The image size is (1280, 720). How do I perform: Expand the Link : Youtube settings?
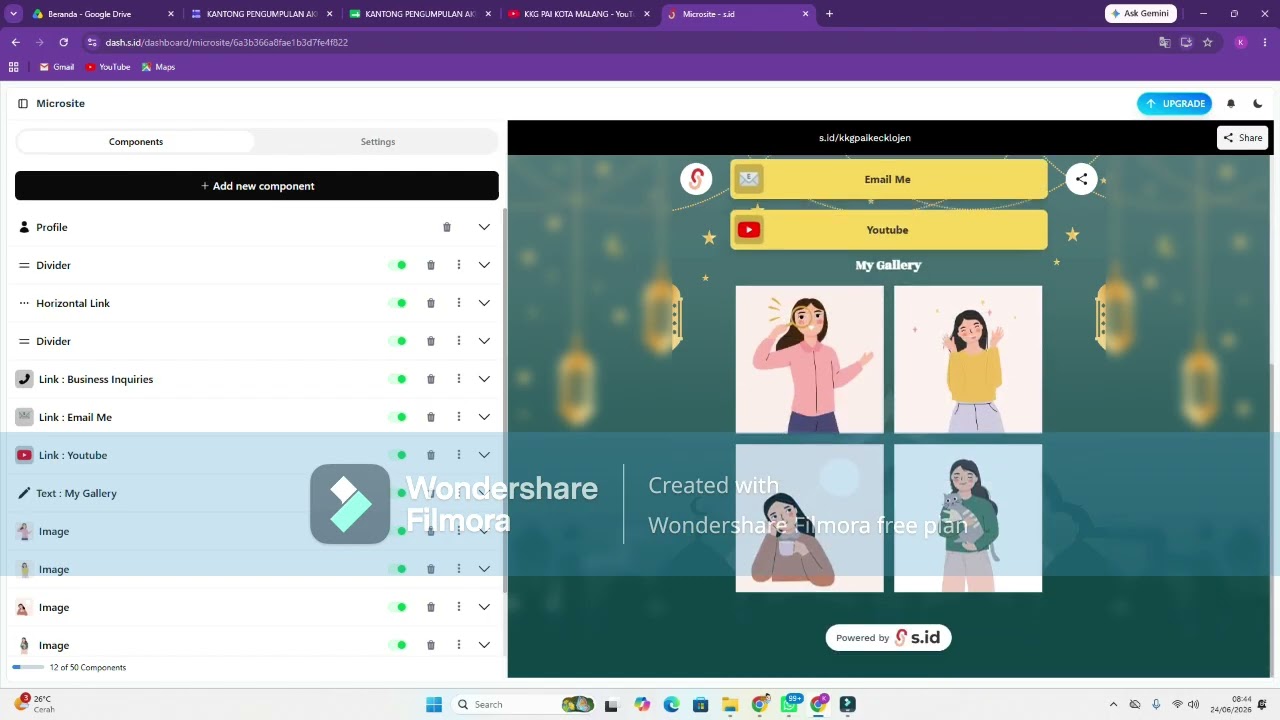pyautogui.click(x=484, y=455)
